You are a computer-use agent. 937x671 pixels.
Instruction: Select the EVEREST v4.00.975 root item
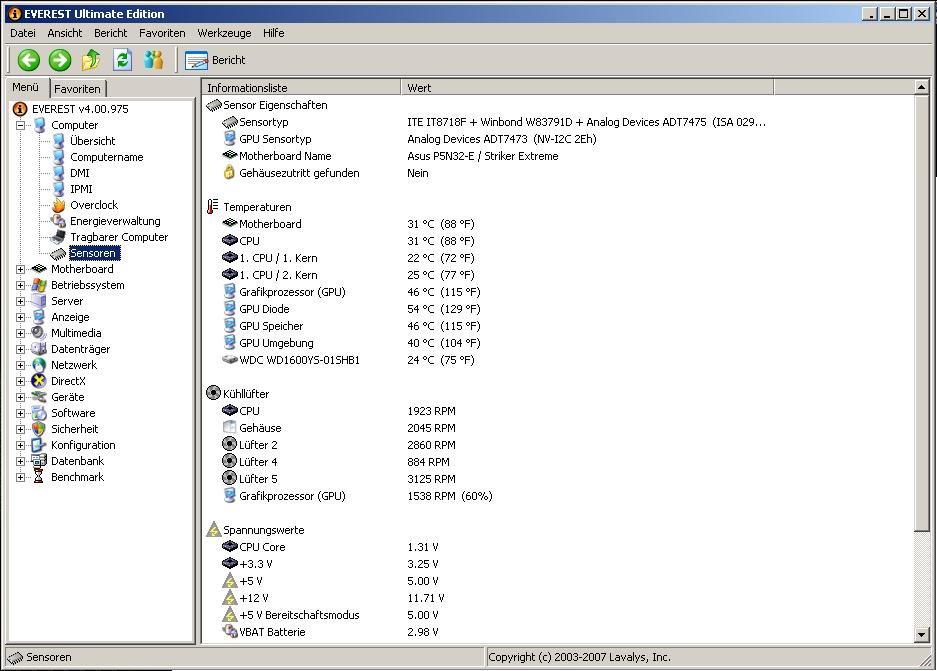(80, 109)
